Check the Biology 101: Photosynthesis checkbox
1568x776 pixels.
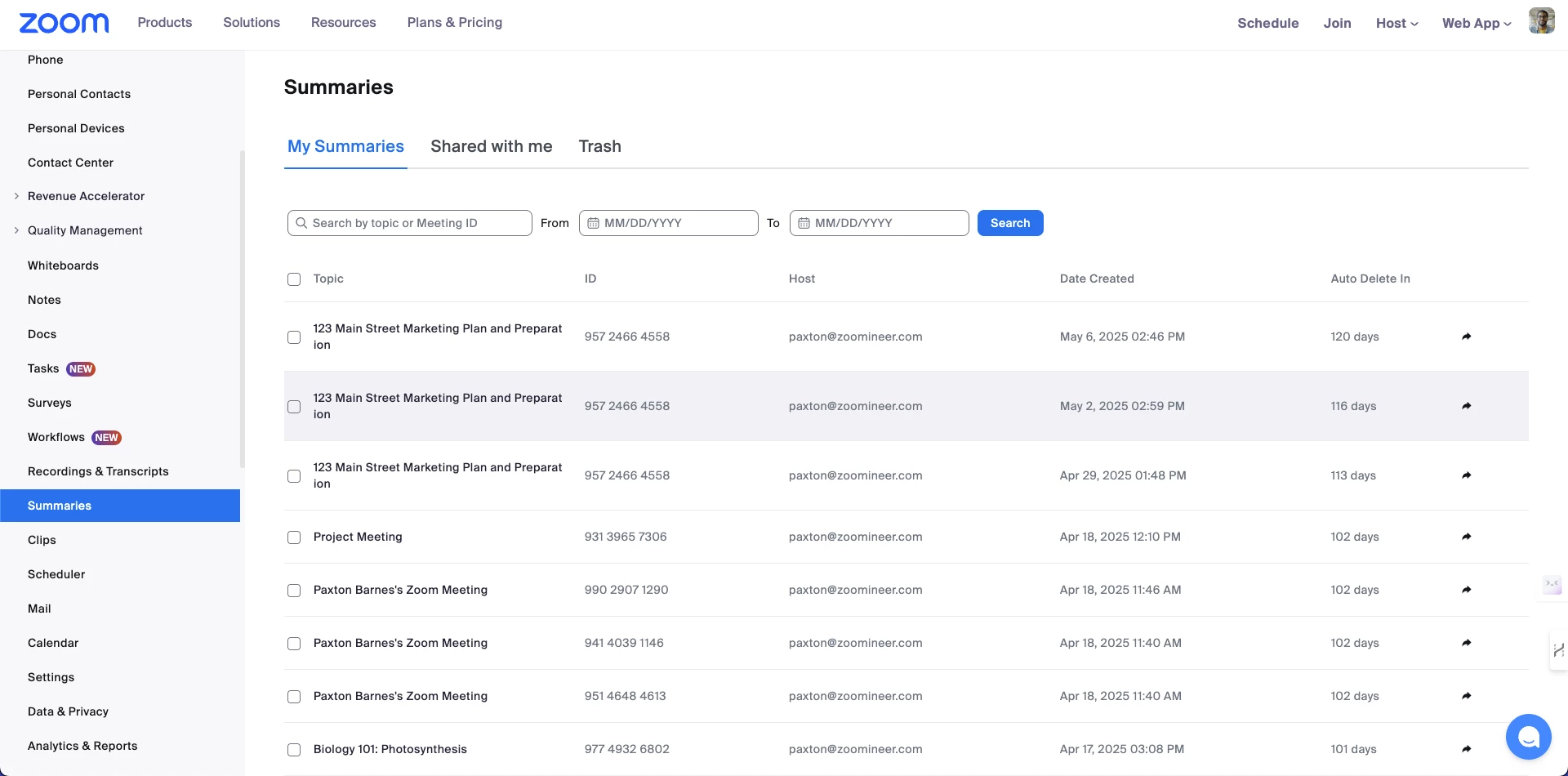tap(294, 750)
